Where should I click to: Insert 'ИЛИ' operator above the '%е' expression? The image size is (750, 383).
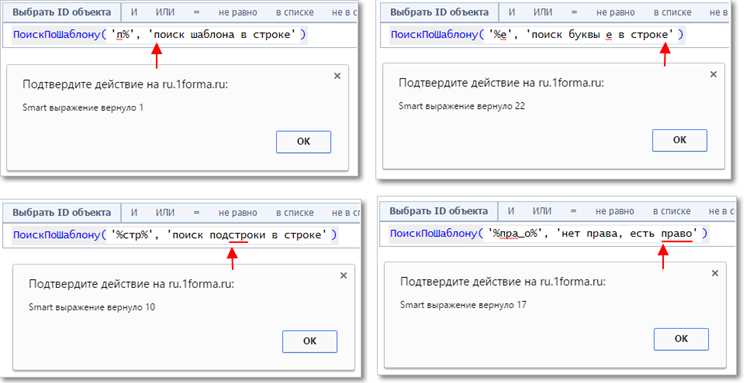point(543,12)
